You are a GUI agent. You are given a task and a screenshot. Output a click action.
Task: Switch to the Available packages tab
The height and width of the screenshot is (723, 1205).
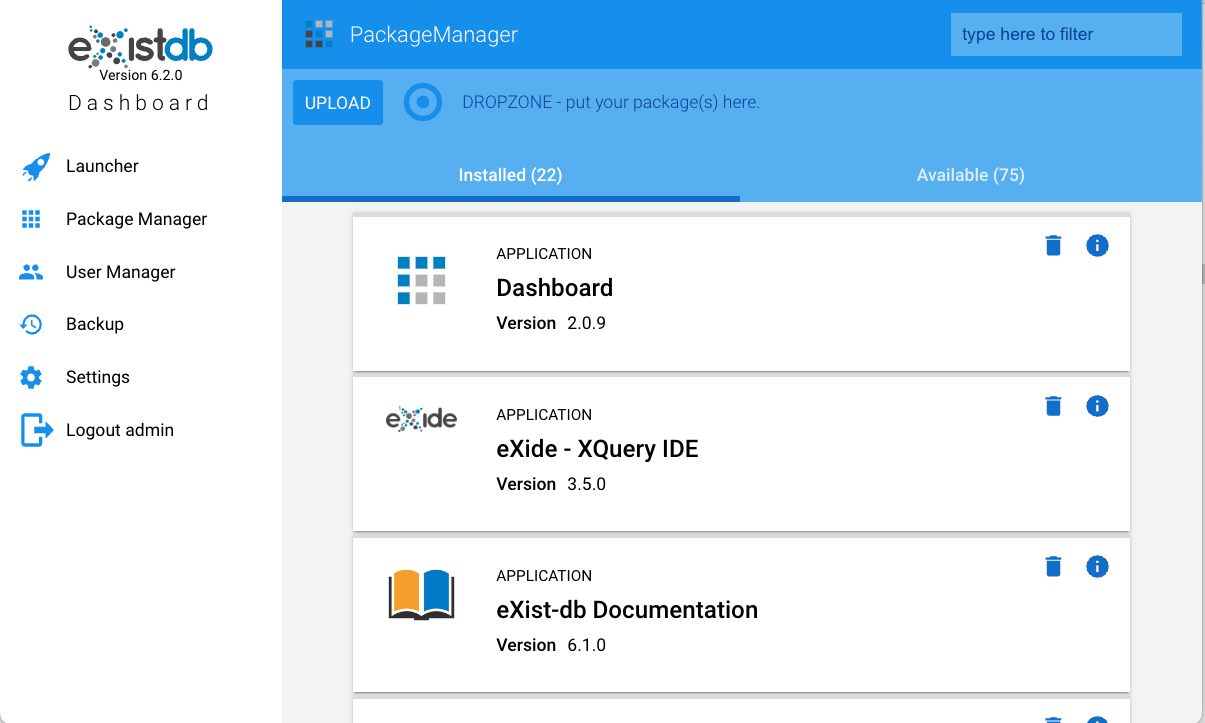tap(970, 175)
